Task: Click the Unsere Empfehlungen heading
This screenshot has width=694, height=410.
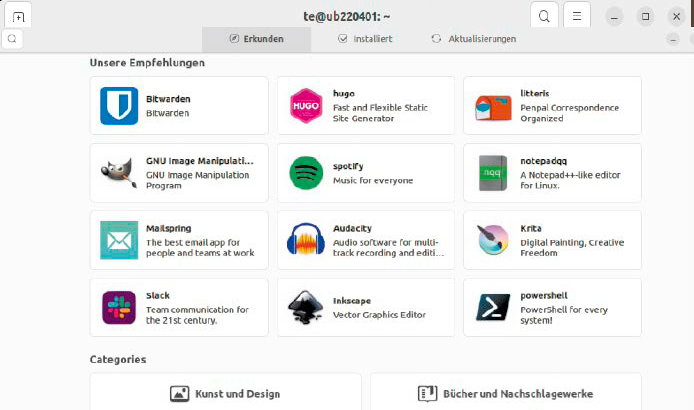Action: pyautogui.click(x=147, y=63)
